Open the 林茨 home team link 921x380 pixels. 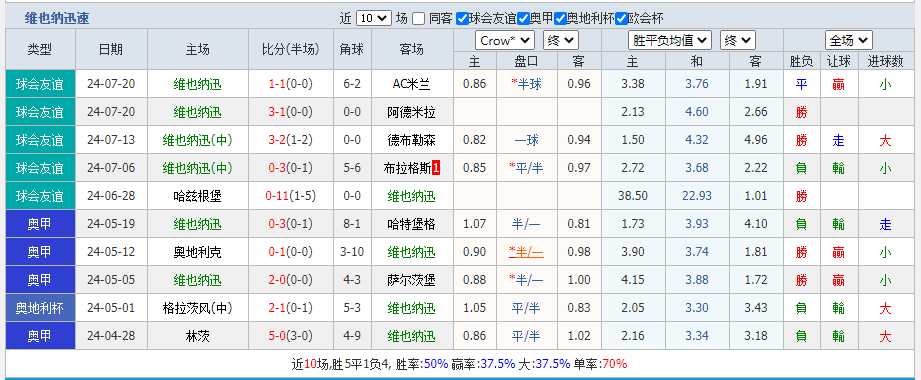click(198, 337)
